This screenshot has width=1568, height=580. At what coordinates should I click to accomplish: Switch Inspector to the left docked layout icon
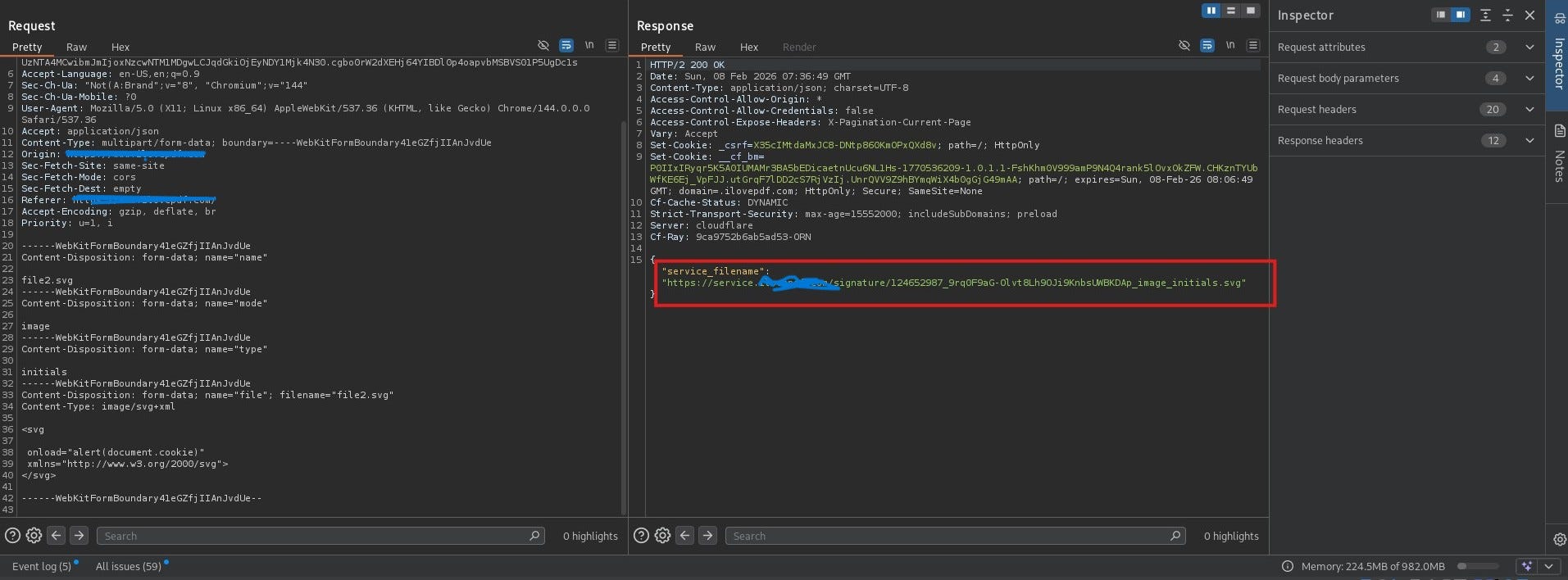point(1441,15)
